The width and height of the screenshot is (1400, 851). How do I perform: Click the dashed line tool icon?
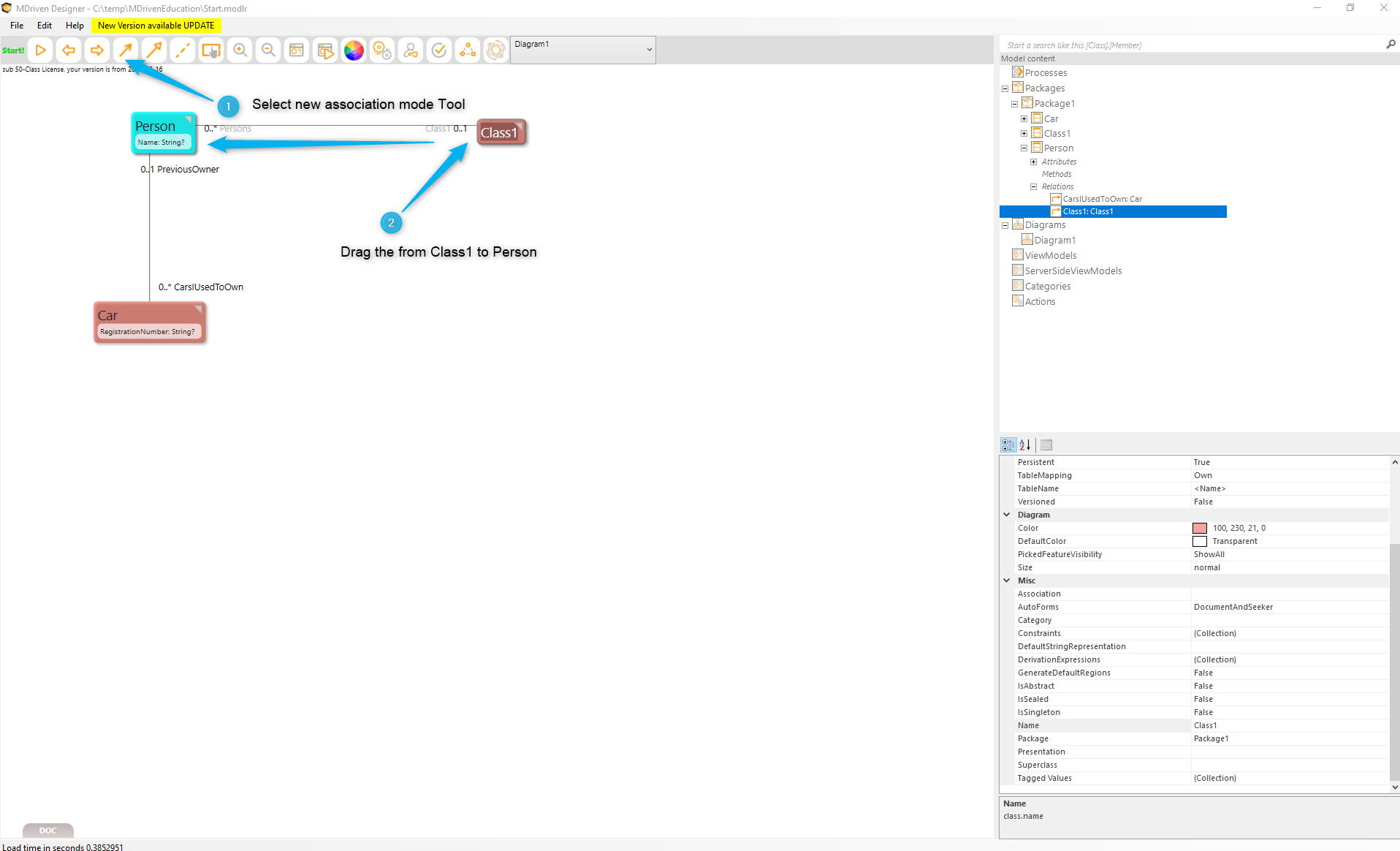[183, 50]
